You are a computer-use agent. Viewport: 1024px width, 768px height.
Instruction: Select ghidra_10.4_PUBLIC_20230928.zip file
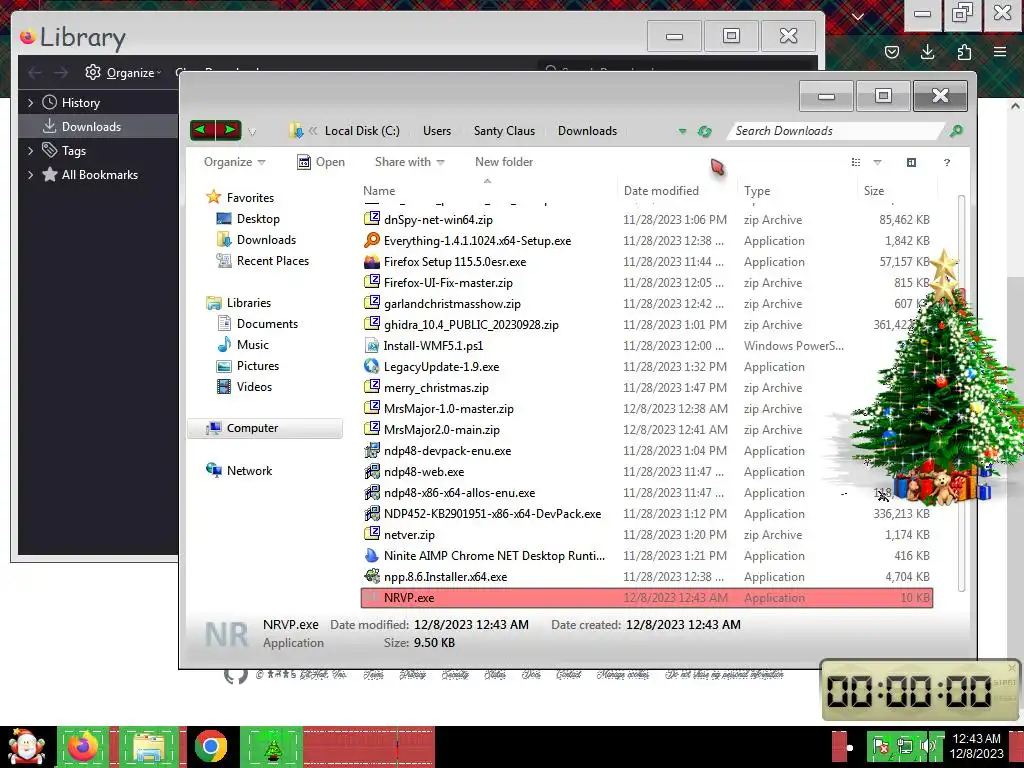471,325
